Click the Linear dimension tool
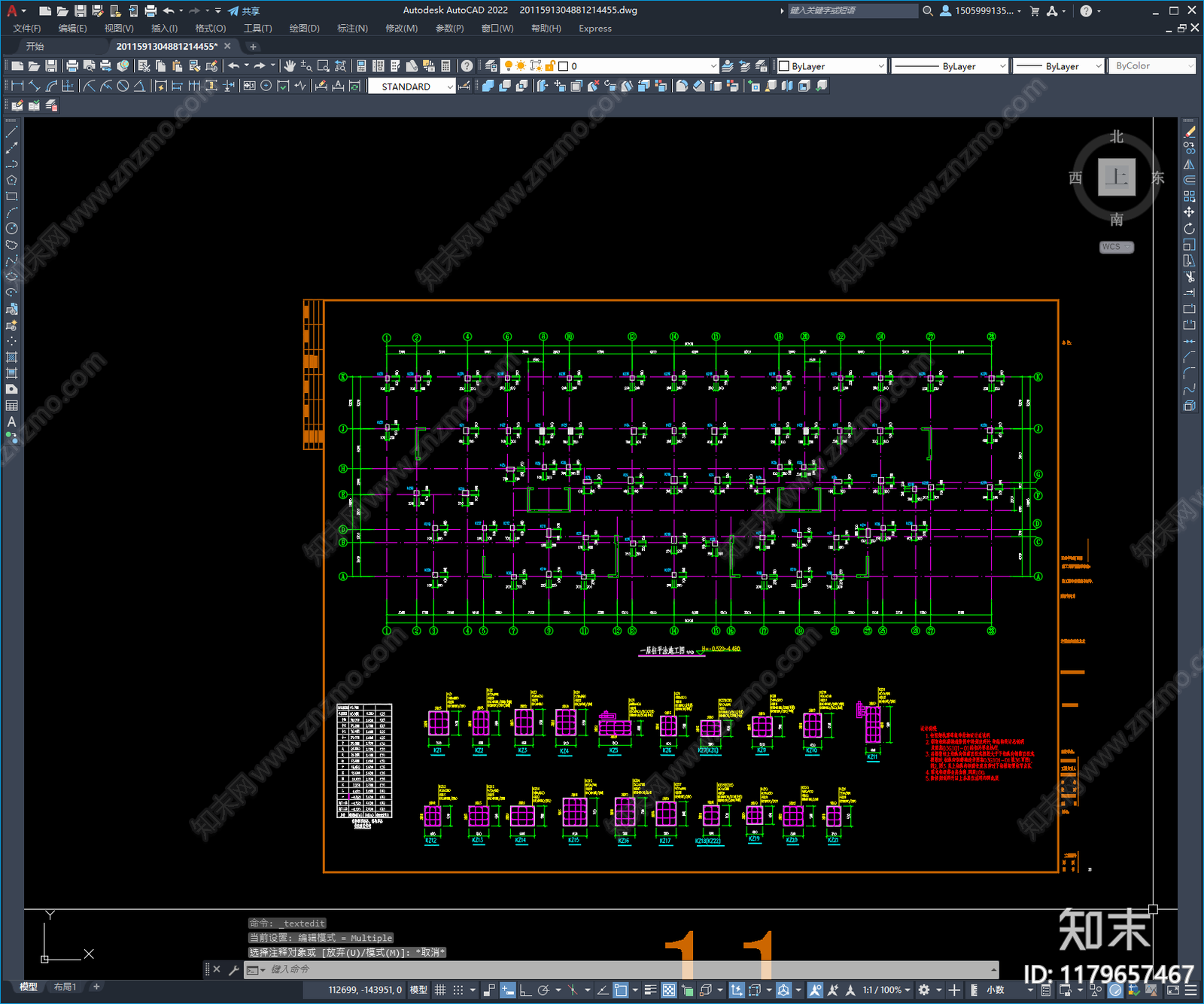This screenshot has height=1004, width=1204. coord(18,86)
